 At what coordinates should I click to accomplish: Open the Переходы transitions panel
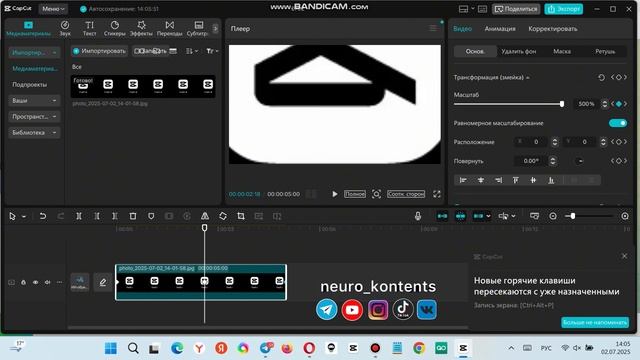coord(169,29)
